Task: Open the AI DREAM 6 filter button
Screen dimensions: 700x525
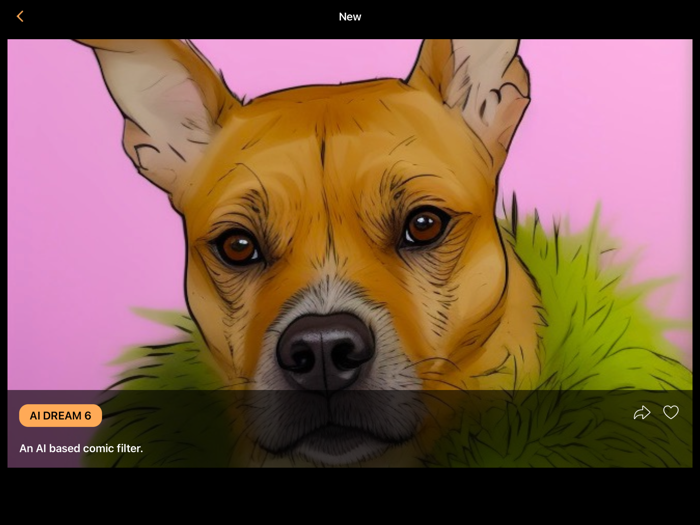Action: tap(60, 416)
